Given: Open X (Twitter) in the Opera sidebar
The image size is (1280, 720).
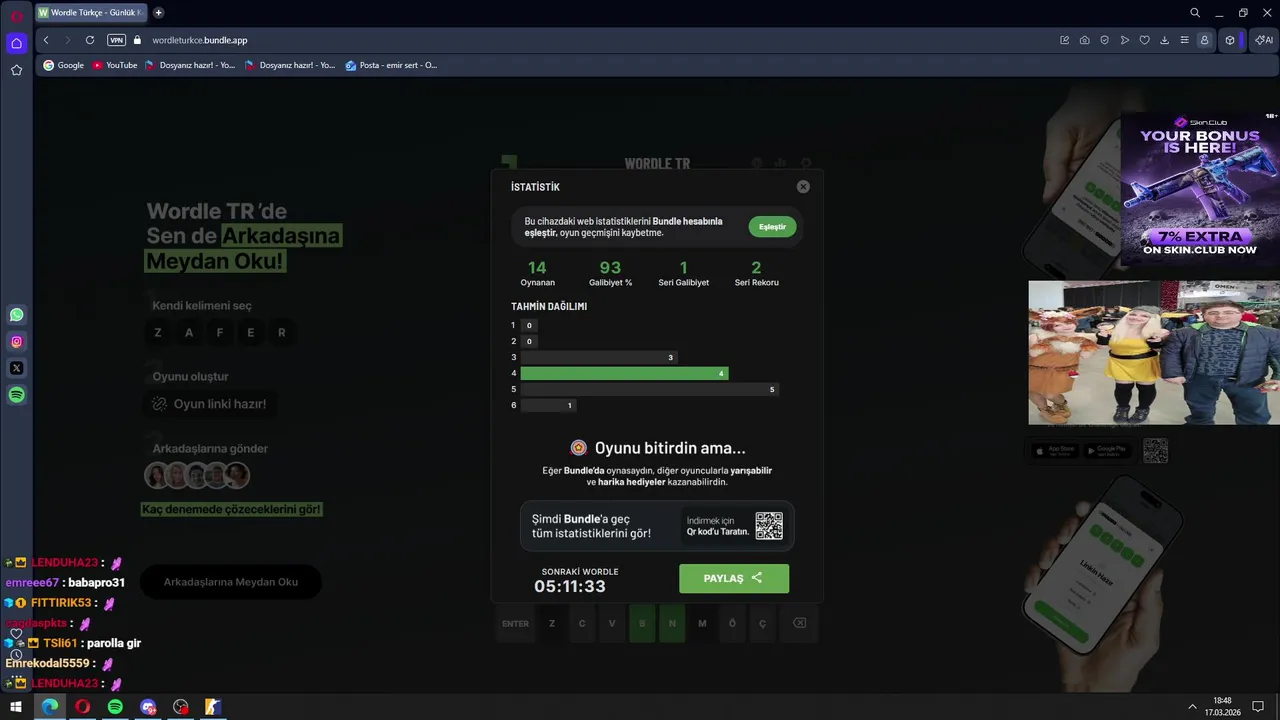Looking at the screenshot, I should (x=16, y=368).
